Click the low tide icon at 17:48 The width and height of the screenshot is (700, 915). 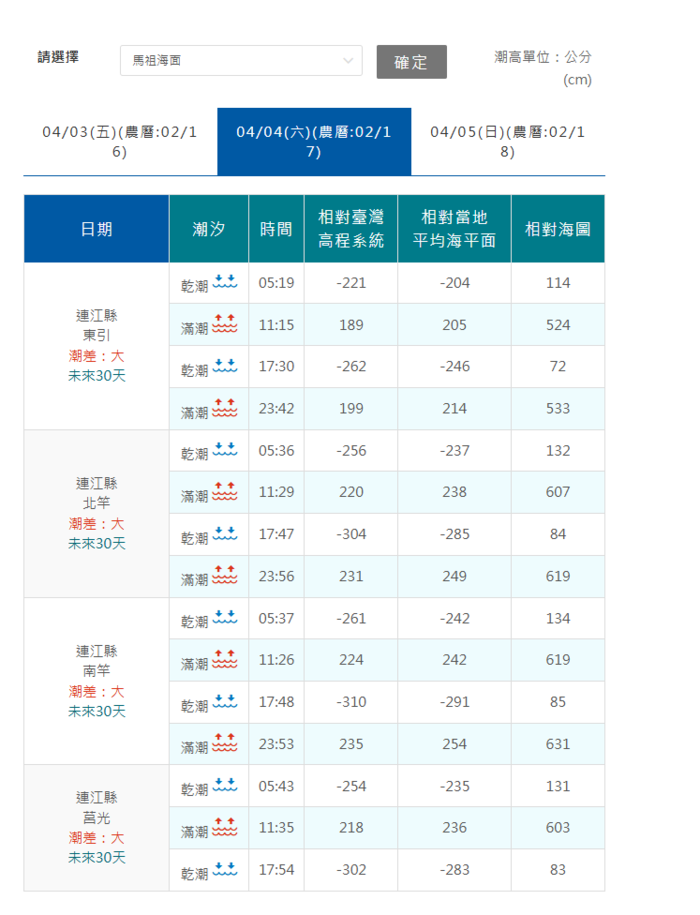coord(225,702)
